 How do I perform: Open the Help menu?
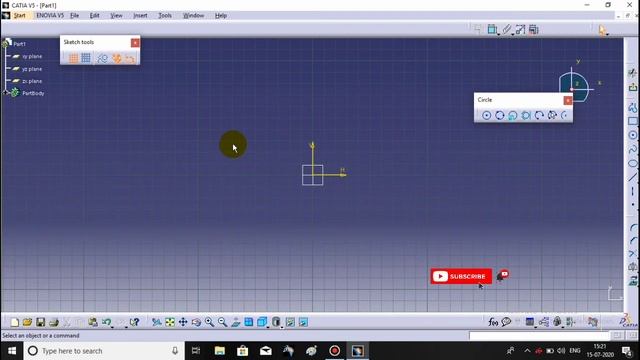pos(221,16)
